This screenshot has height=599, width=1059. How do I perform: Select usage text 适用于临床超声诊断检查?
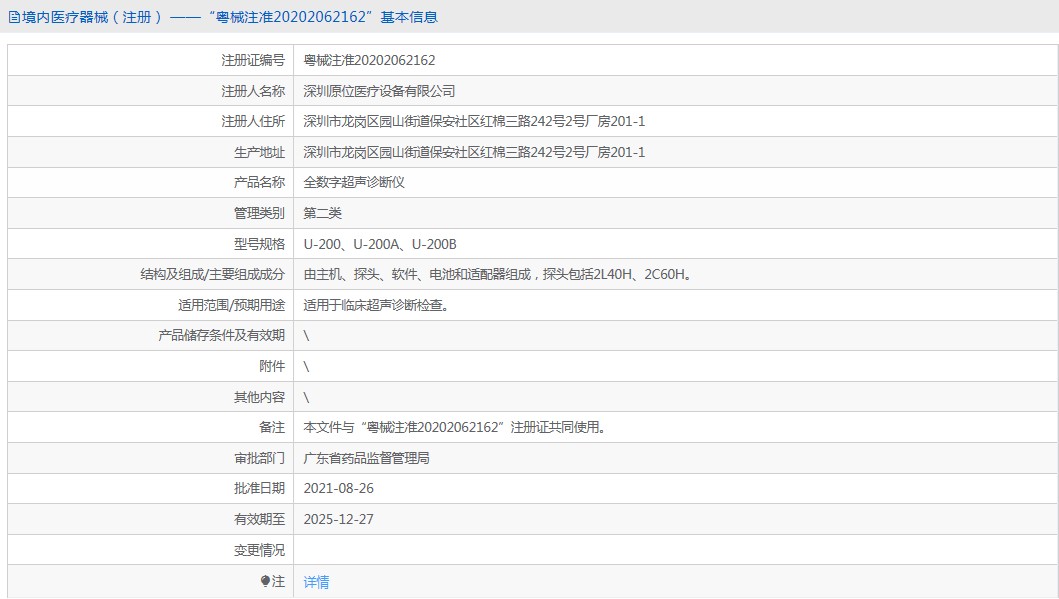(376, 305)
